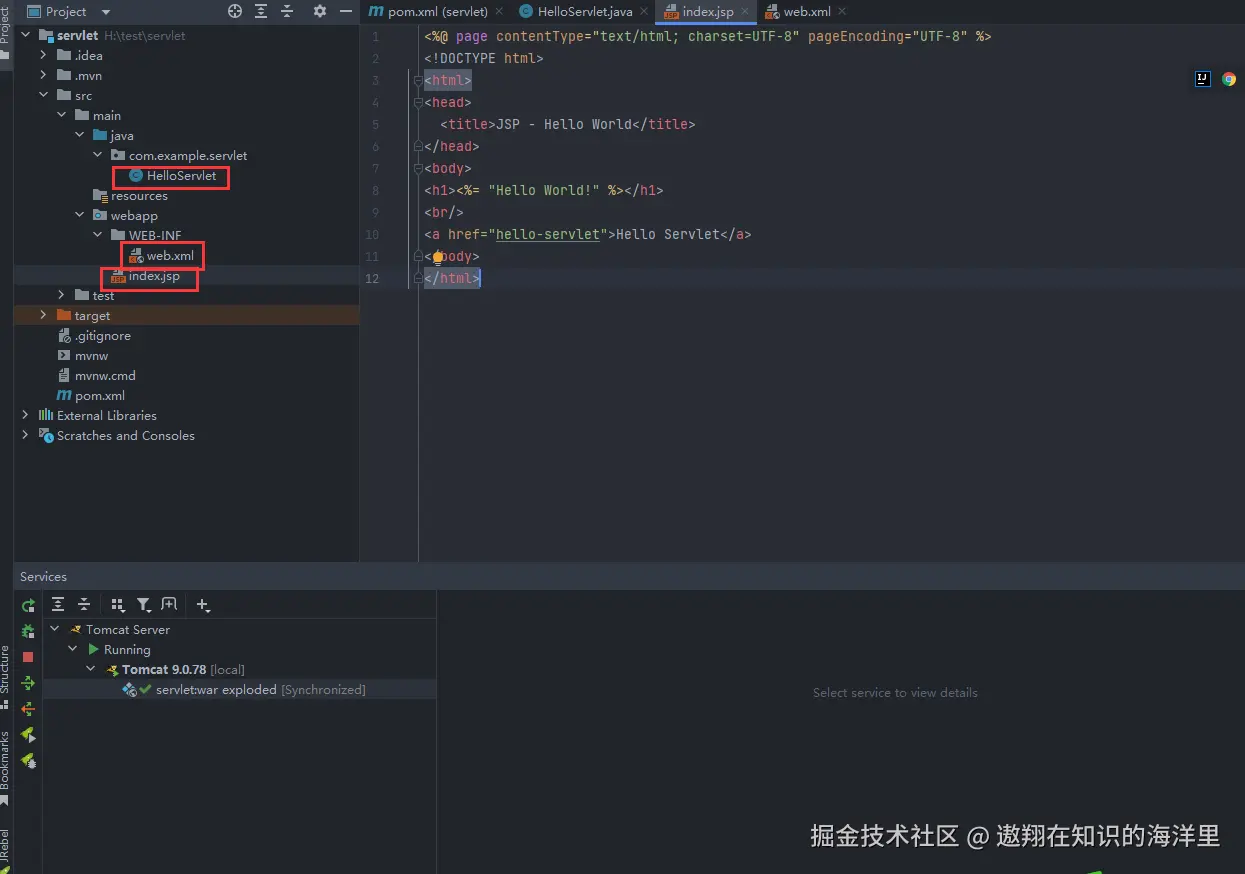
Task: Expand the test folder
Action: [x=61, y=295]
